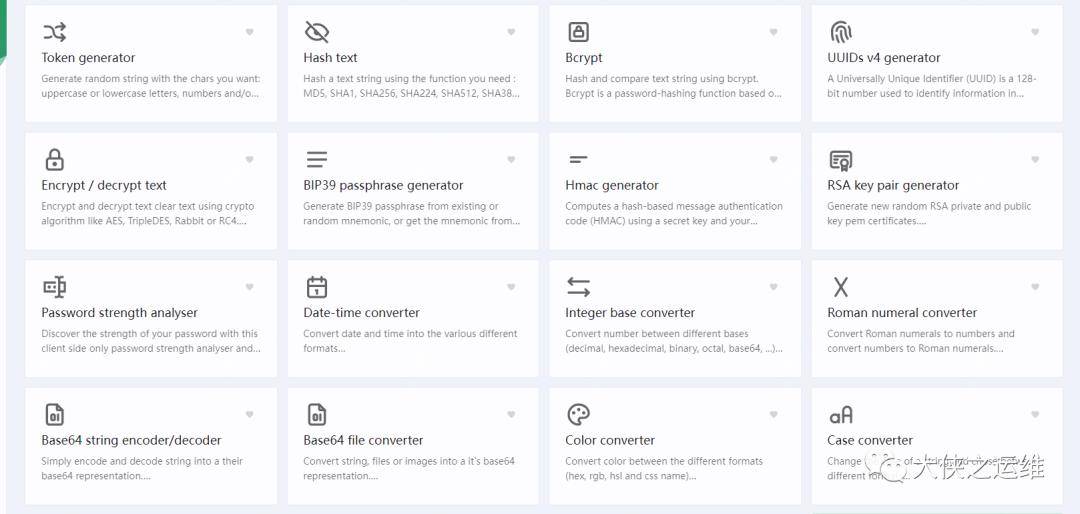The width and height of the screenshot is (1080, 514).
Task: Open Base64 string encoder/decoder title
Action: (131, 440)
